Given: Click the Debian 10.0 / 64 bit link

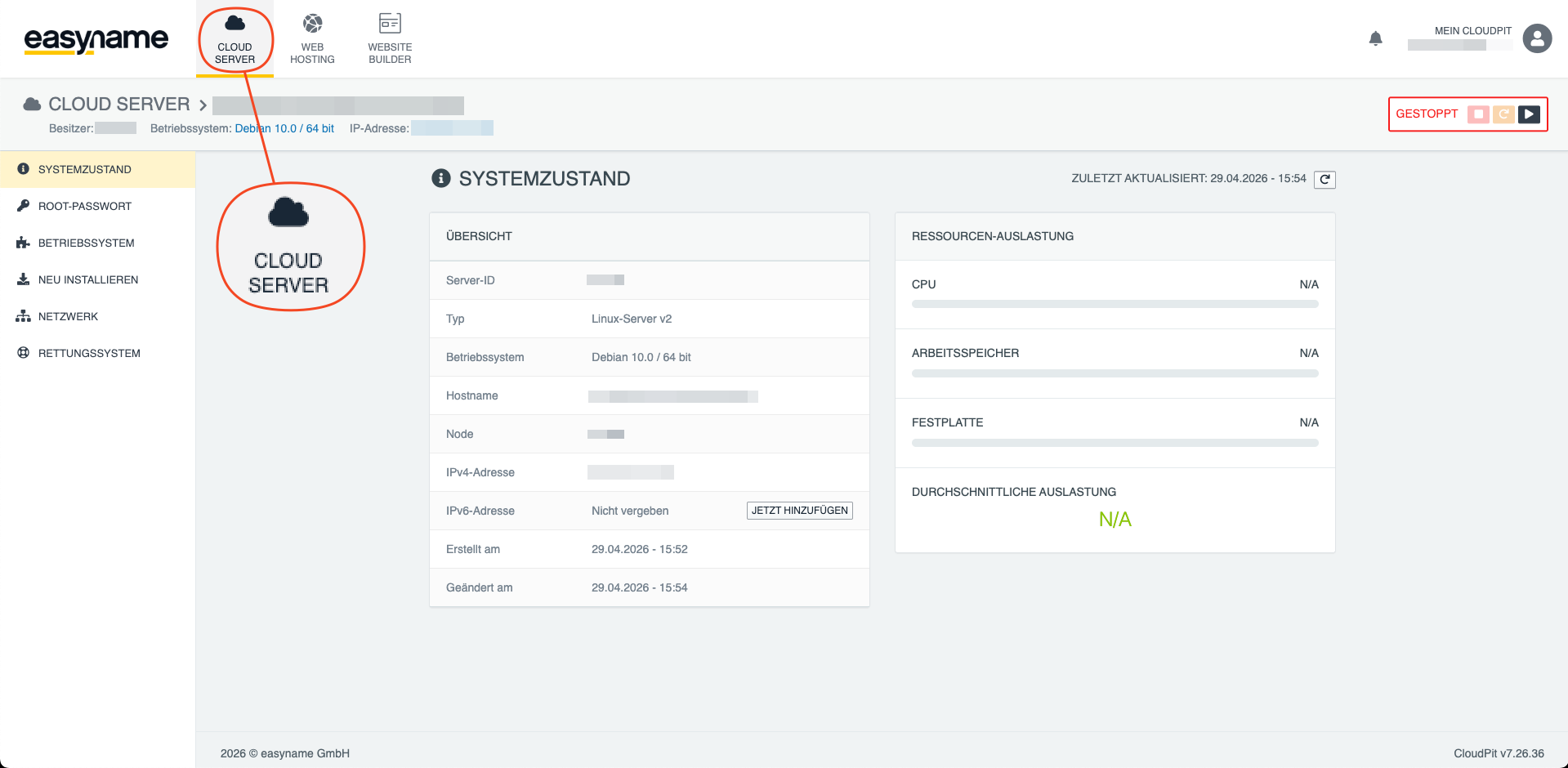Looking at the screenshot, I should [x=284, y=128].
